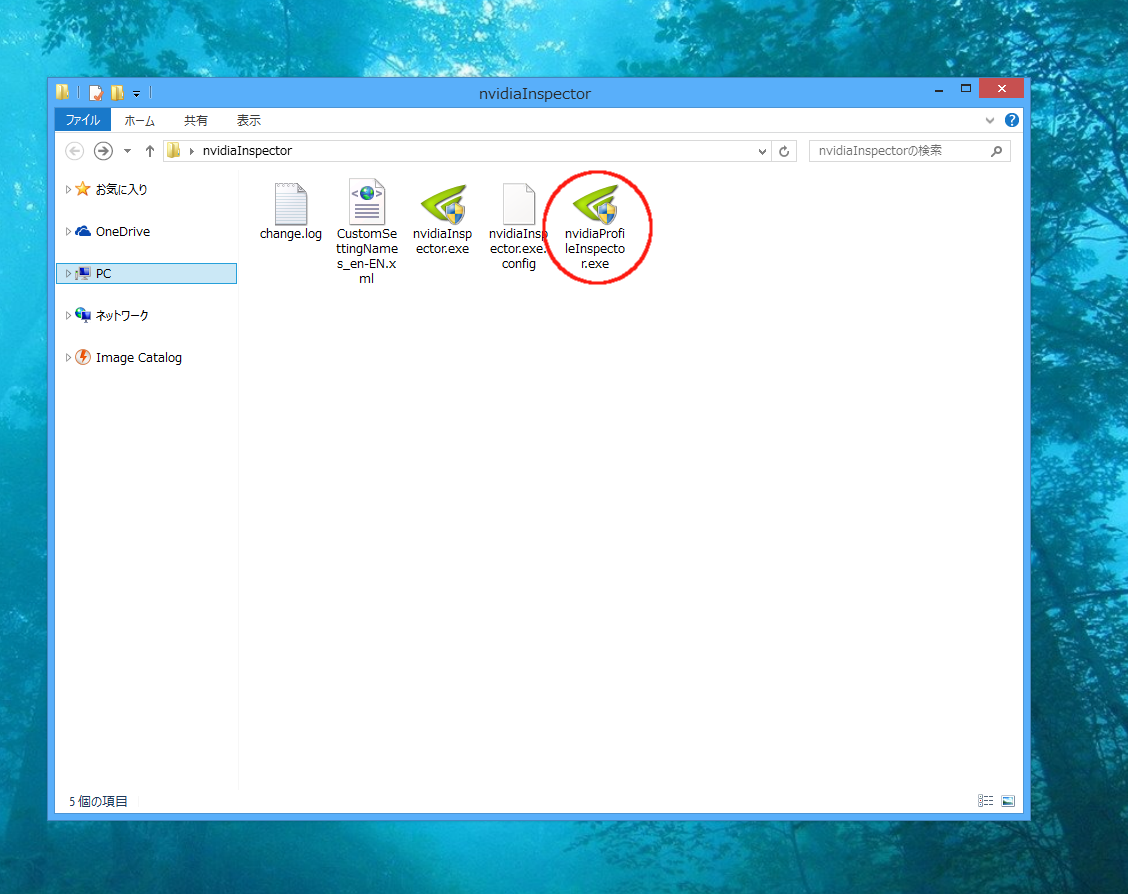Go back with the Back arrow button
Screen dimensions: 1128x894
(x=75, y=151)
